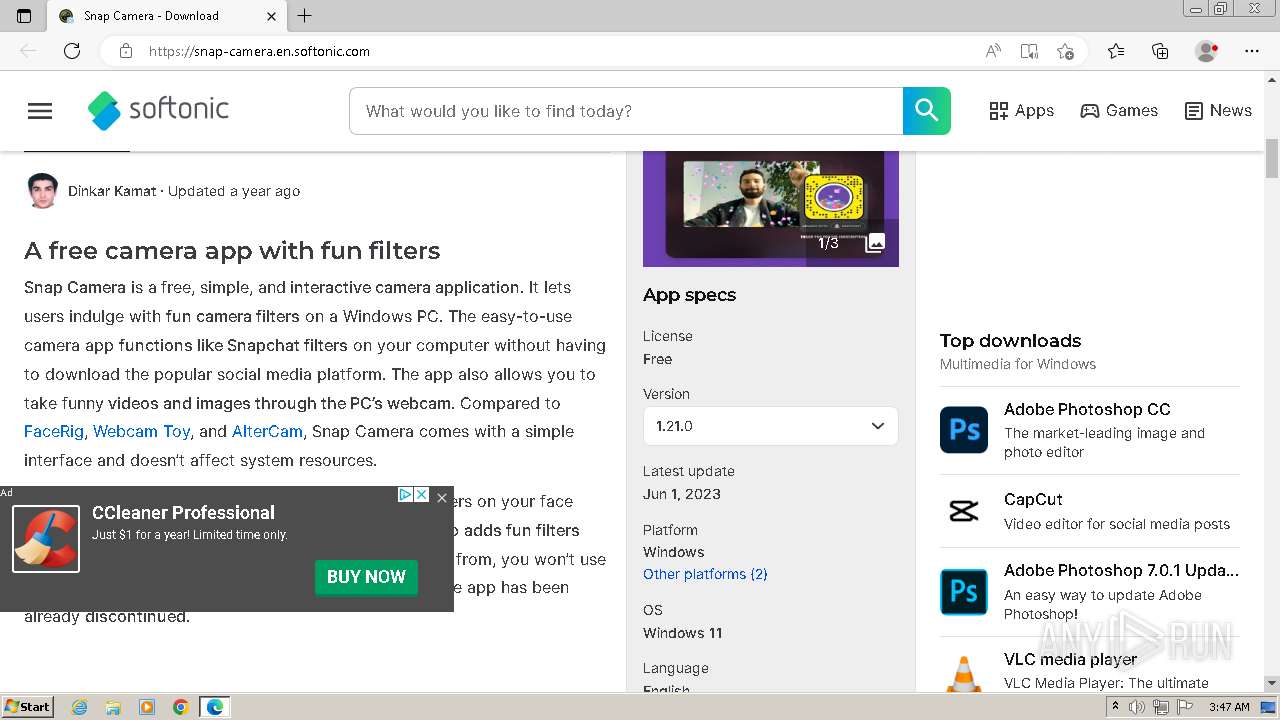Launch Internet Explorer from taskbar
This screenshot has height=720, width=1280.
pos(80,707)
